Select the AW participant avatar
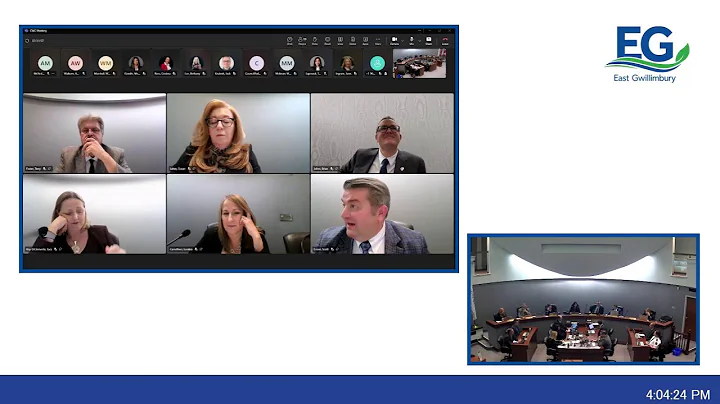Image resolution: width=720 pixels, height=404 pixels. click(x=75, y=63)
